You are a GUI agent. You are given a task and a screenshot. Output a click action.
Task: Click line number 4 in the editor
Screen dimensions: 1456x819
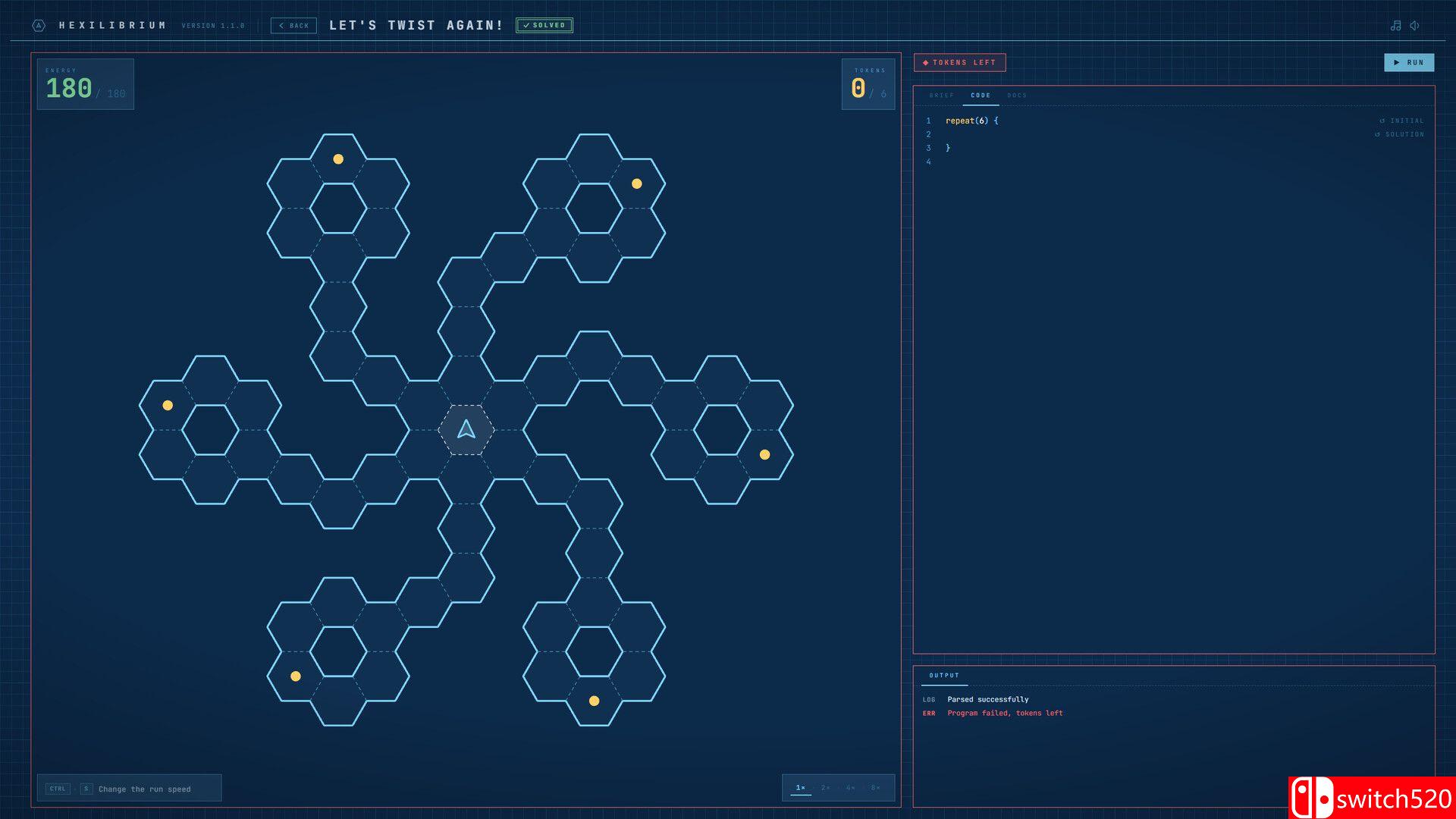pos(928,162)
